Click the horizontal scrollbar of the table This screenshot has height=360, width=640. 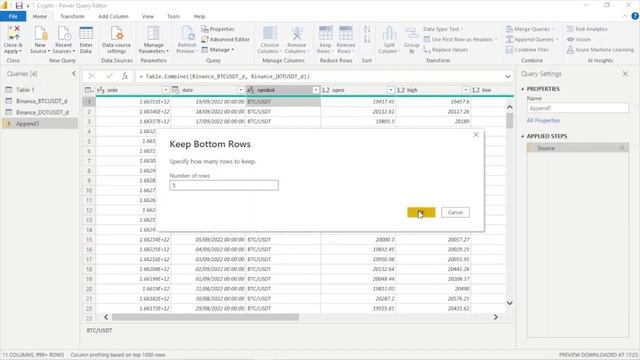205,317
